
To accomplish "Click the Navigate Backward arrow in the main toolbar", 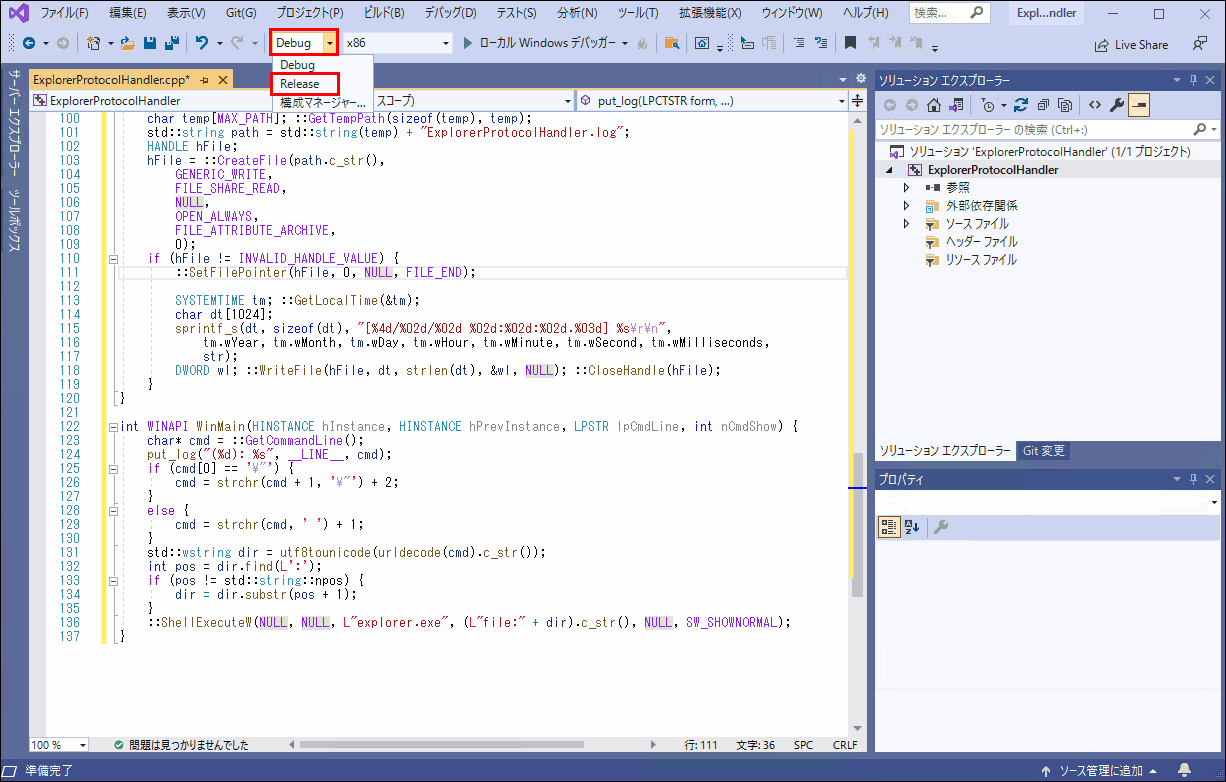I will point(28,44).
